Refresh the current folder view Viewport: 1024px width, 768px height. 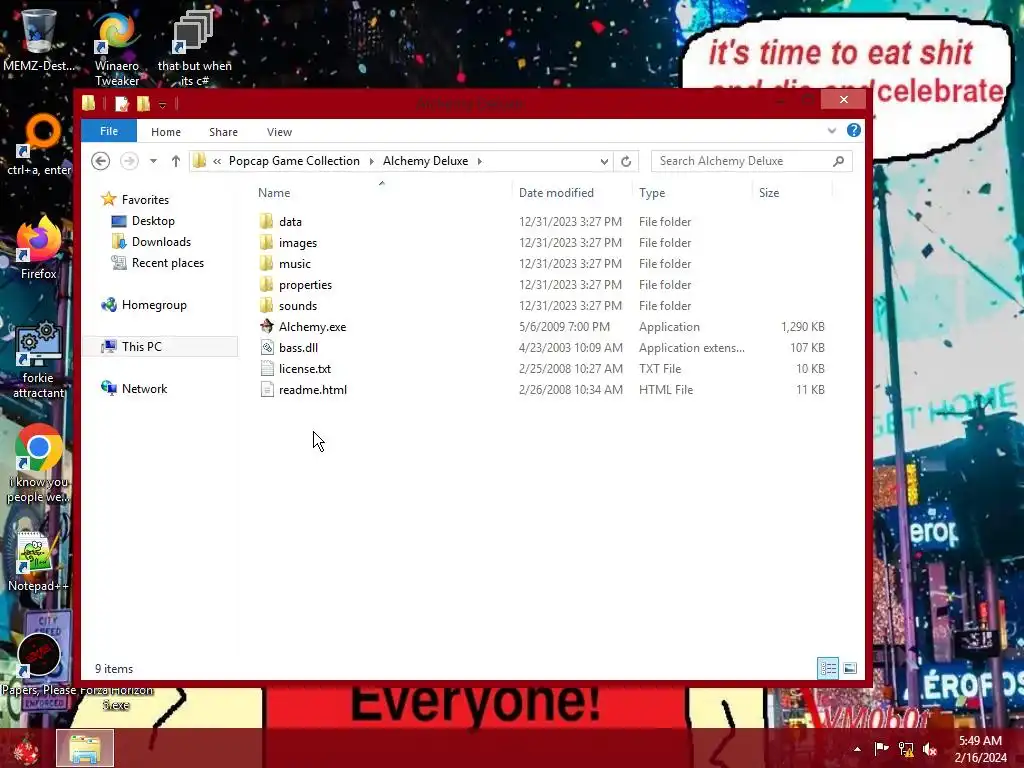point(626,161)
